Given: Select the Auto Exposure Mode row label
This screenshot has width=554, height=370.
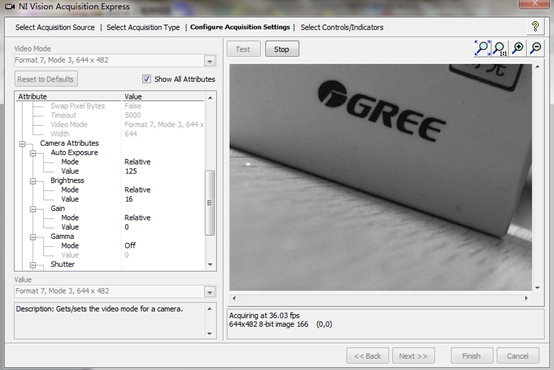Looking at the screenshot, I should click(70, 162).
